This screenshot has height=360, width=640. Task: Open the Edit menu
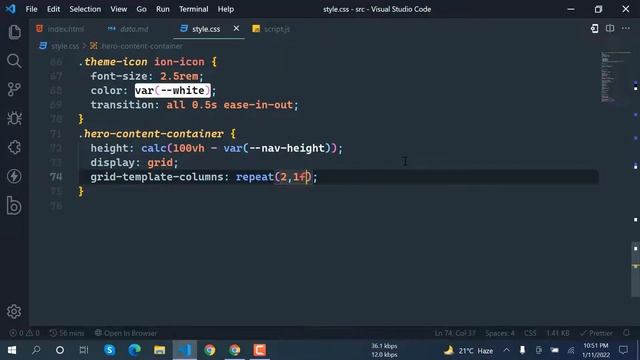(53, 9)
